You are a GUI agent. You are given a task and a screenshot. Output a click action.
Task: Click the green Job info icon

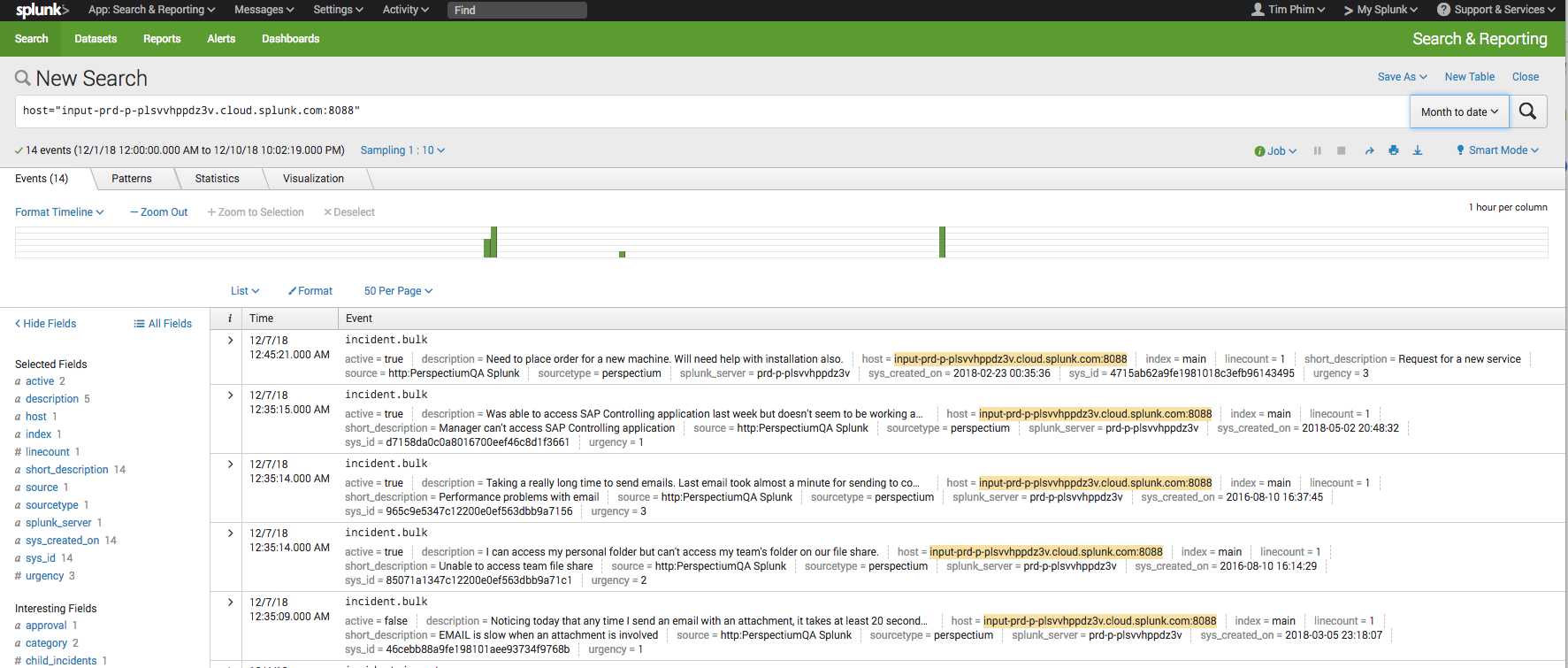point(1259,151)
